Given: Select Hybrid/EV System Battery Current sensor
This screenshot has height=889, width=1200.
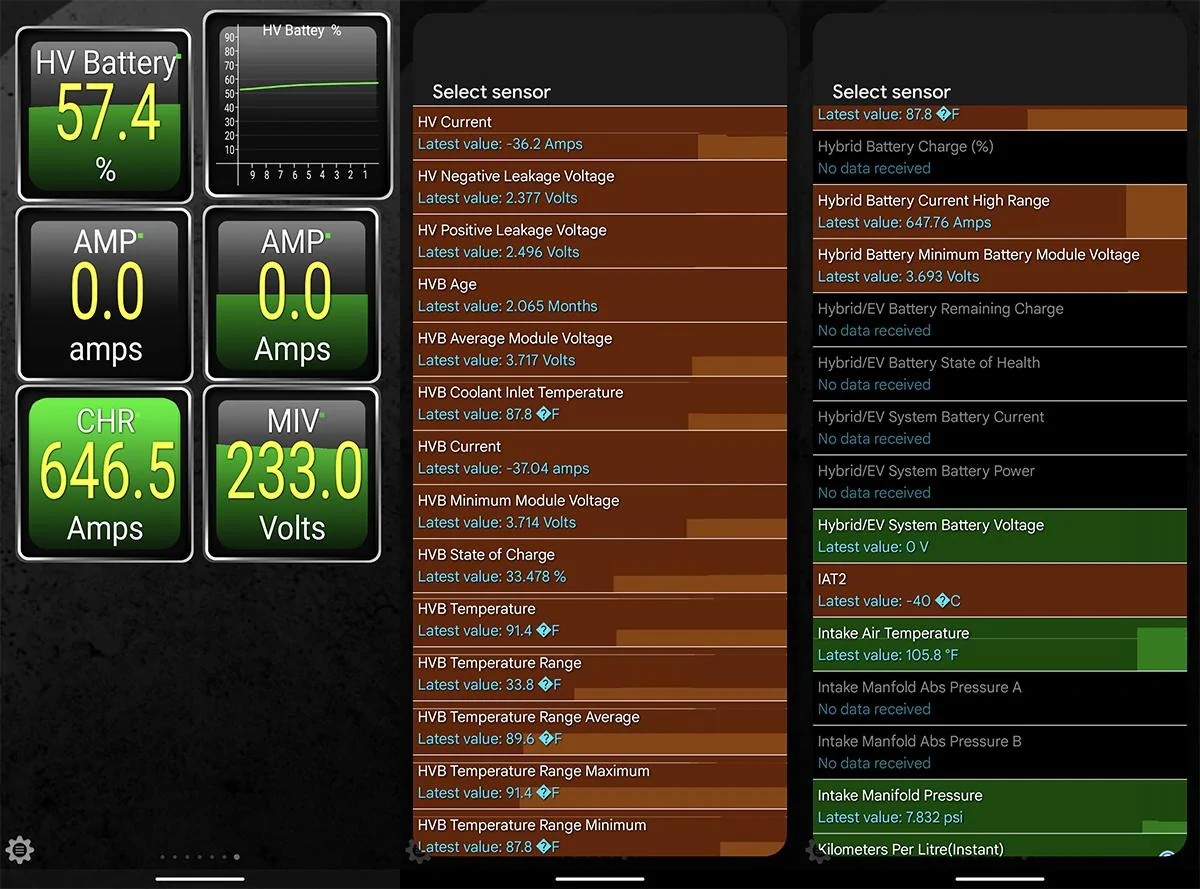Looking at the screenshot, I should pyautogui.click(x=1000, y=427).
